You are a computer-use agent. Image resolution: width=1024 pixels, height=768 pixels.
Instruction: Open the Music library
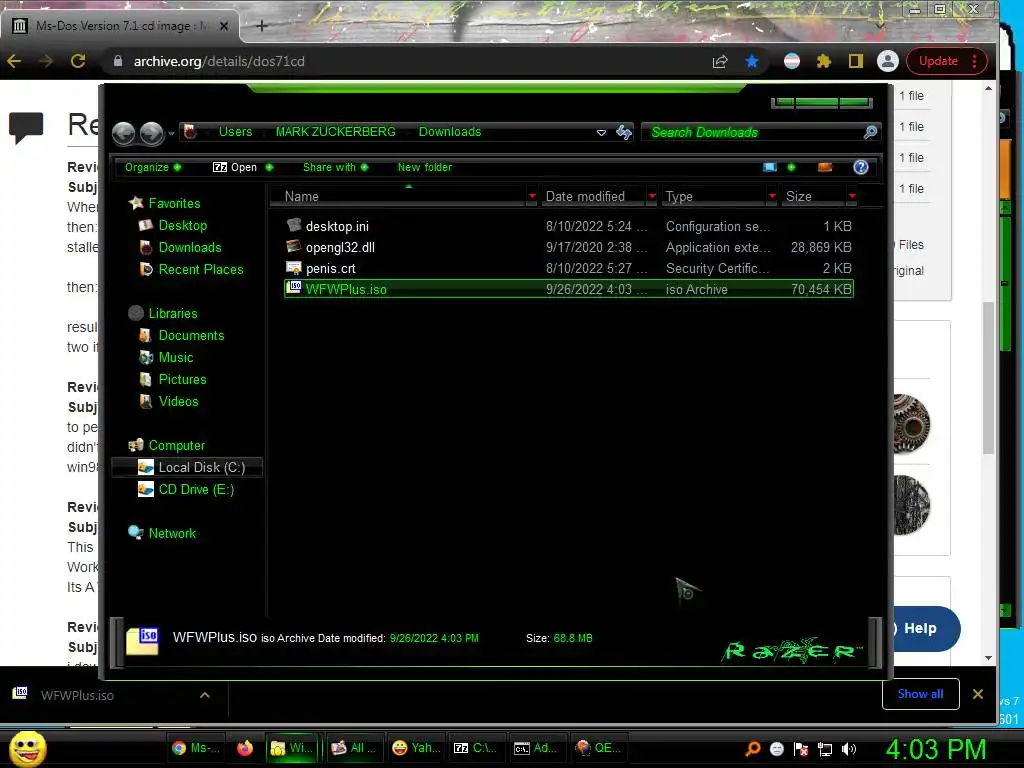coord(176,357)
